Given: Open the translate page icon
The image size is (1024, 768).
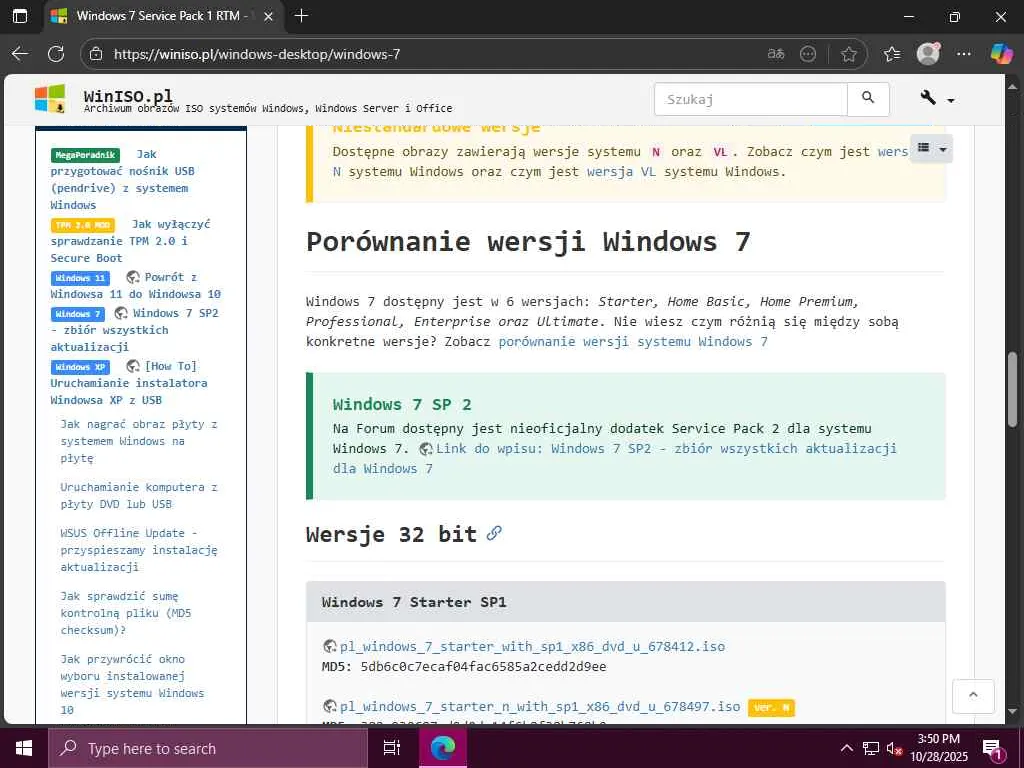Looking at the screenshot, I should [x=776, y=54].
